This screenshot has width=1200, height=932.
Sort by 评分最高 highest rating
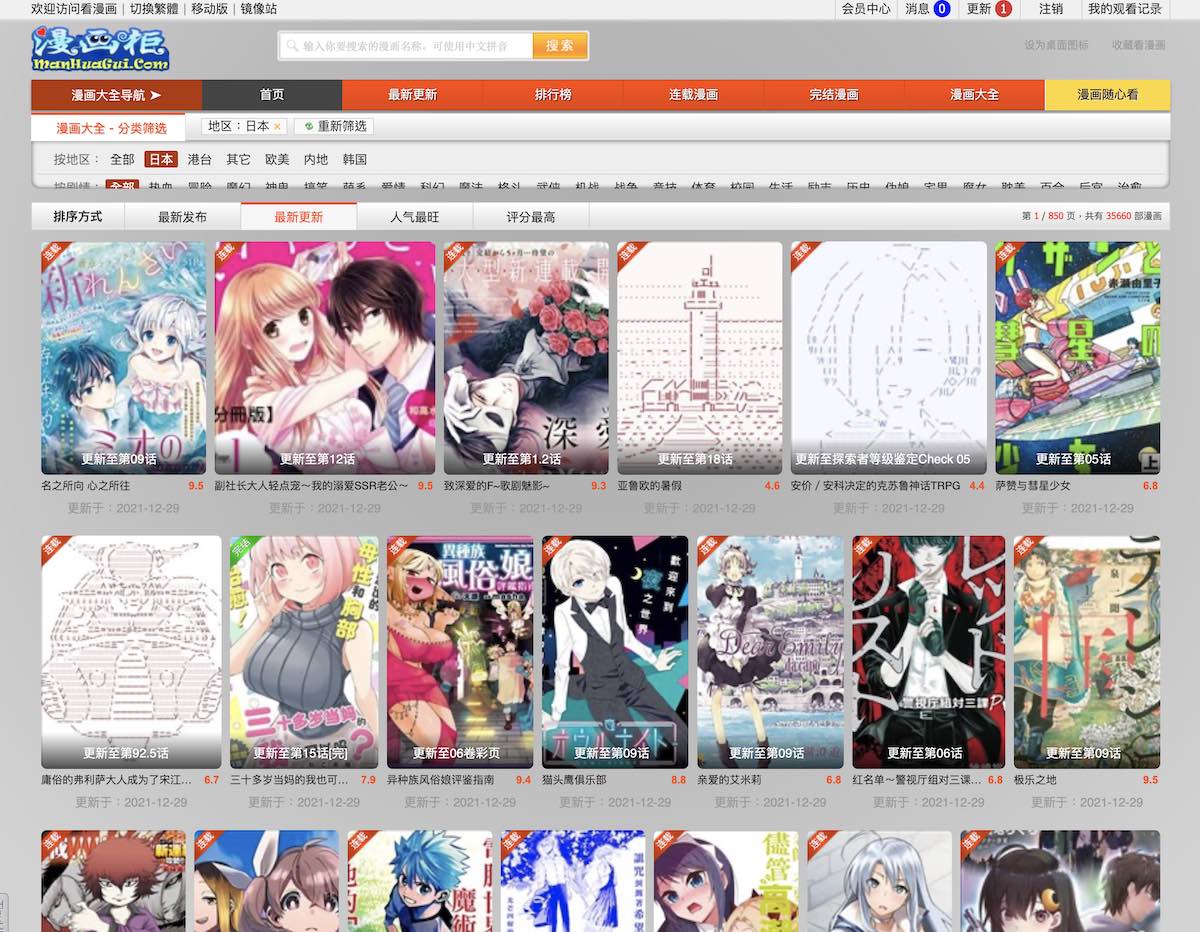tap(530, 216)
